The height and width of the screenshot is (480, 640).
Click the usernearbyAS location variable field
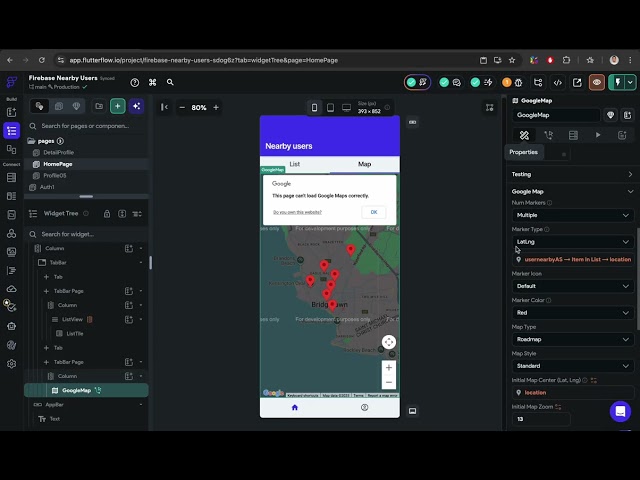[573, 260]
